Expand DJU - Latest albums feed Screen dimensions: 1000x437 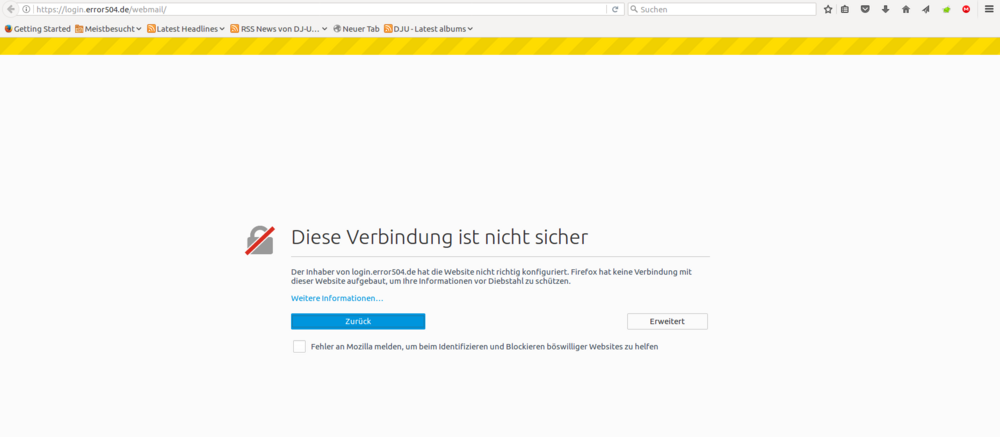429,29
